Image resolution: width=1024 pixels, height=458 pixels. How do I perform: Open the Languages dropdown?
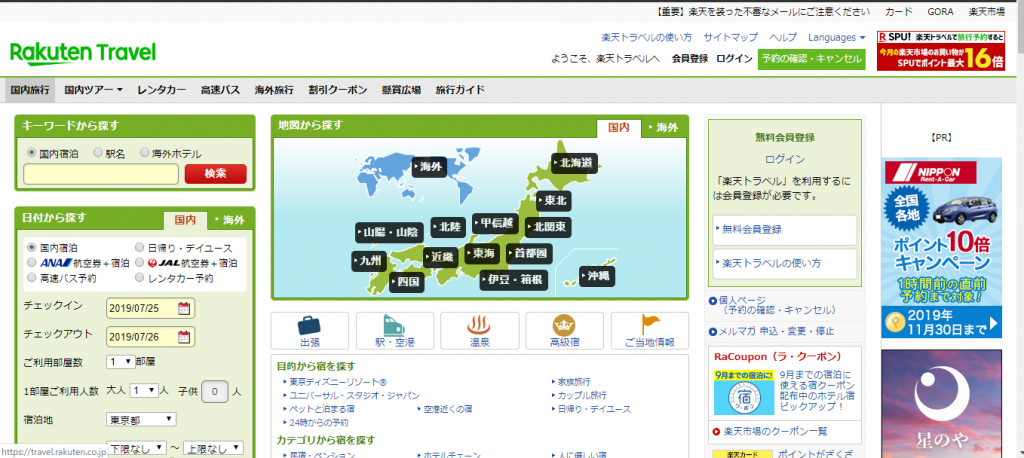(837, 38)
